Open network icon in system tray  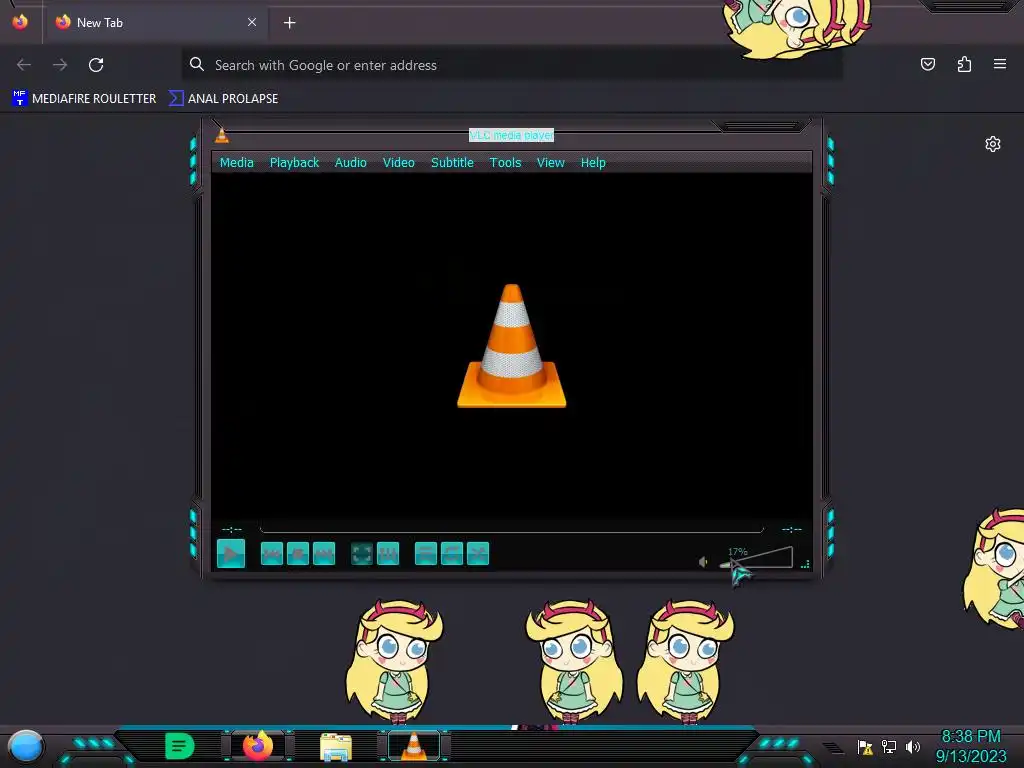coord(889,746)
